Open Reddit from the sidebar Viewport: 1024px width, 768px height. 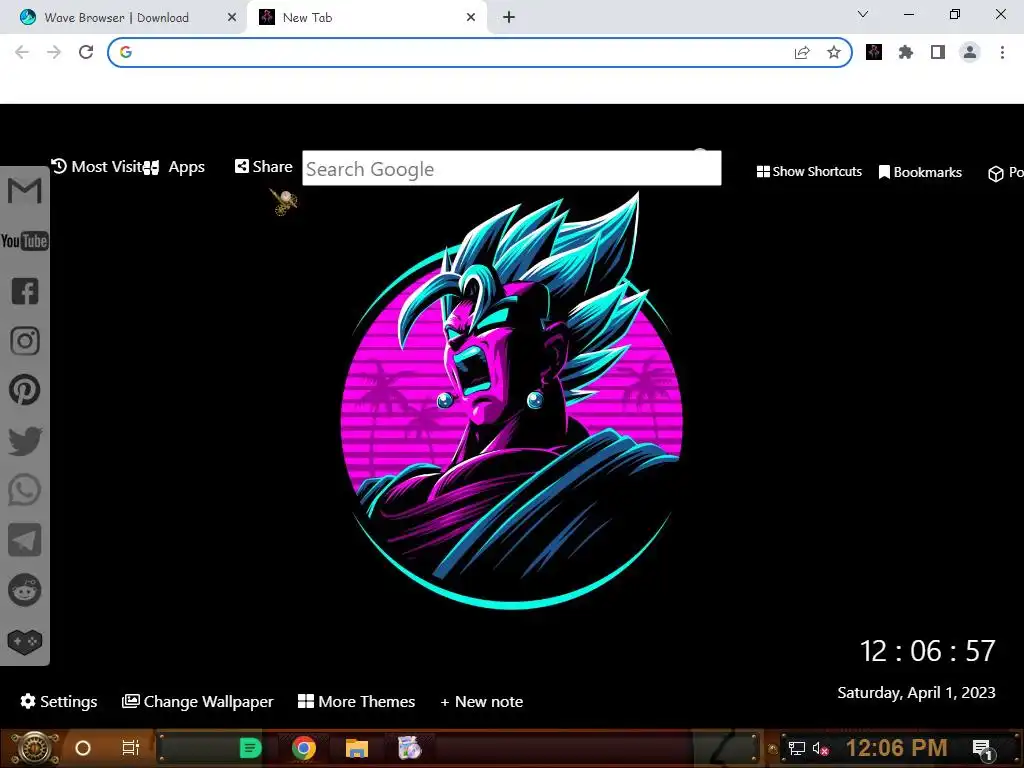pyautogui.click(x=25, y=590)
